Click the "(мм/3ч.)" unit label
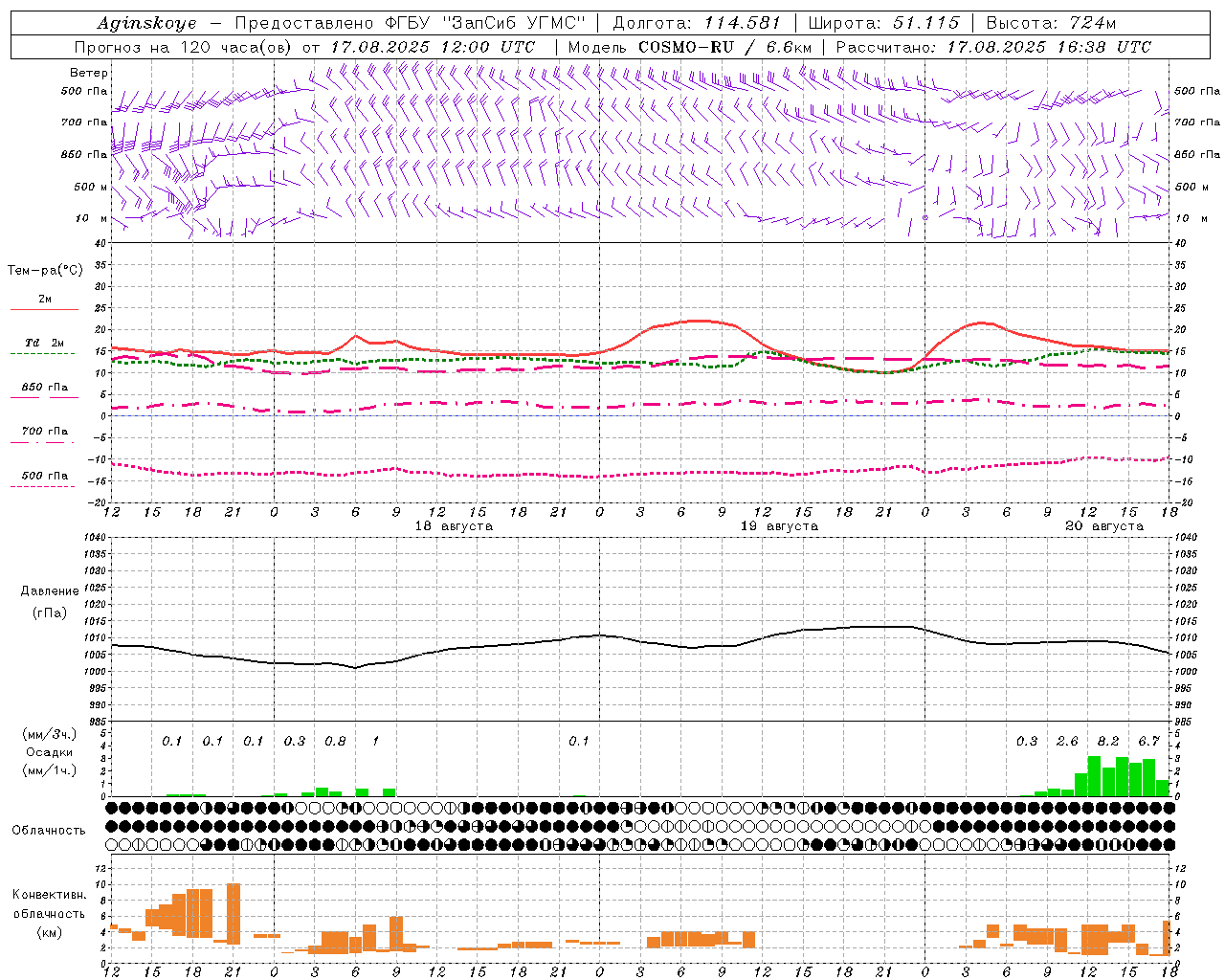1225x980 pixels. point(50,734)
